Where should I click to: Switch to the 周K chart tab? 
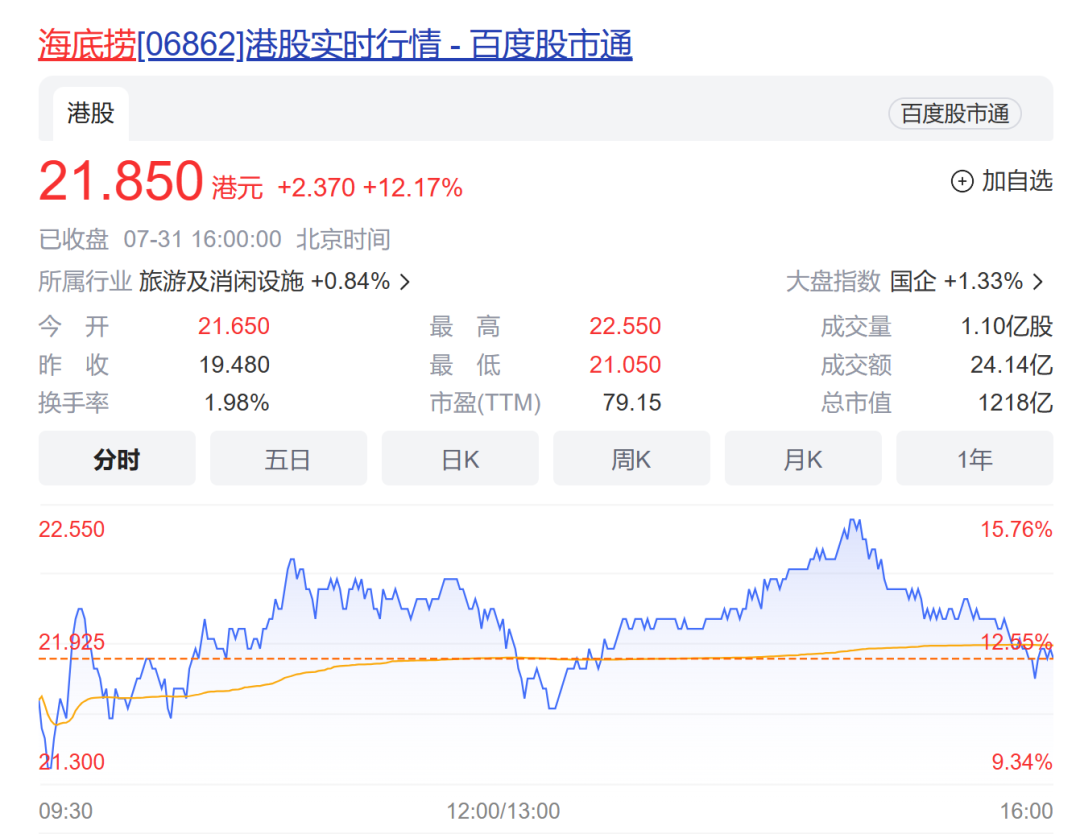[631, 459]
